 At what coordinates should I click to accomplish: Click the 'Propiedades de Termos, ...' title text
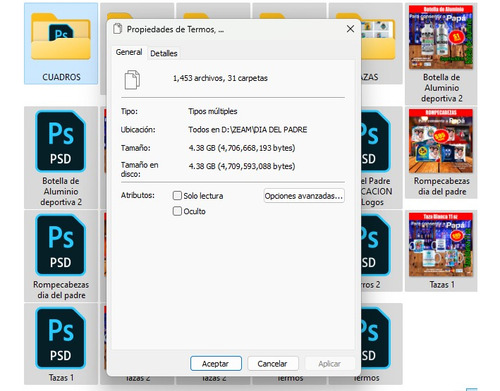pos(175,29)
